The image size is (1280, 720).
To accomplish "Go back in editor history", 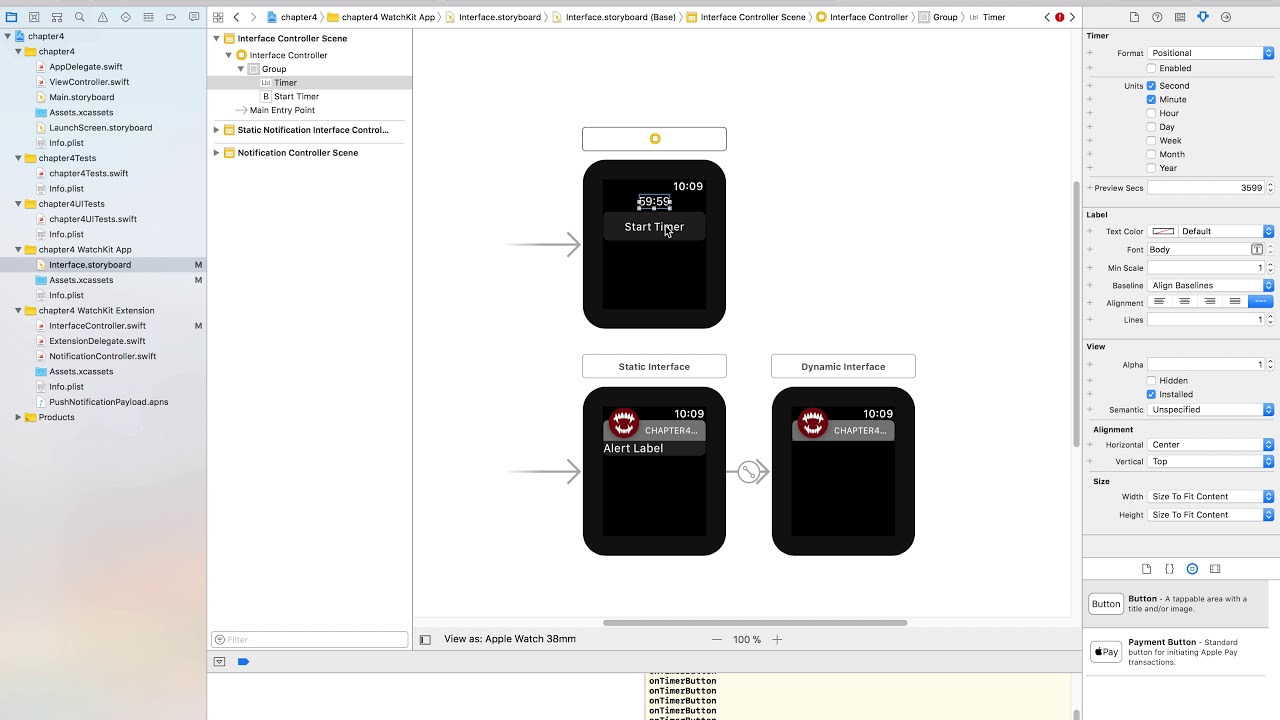I will tap(236, 17).
